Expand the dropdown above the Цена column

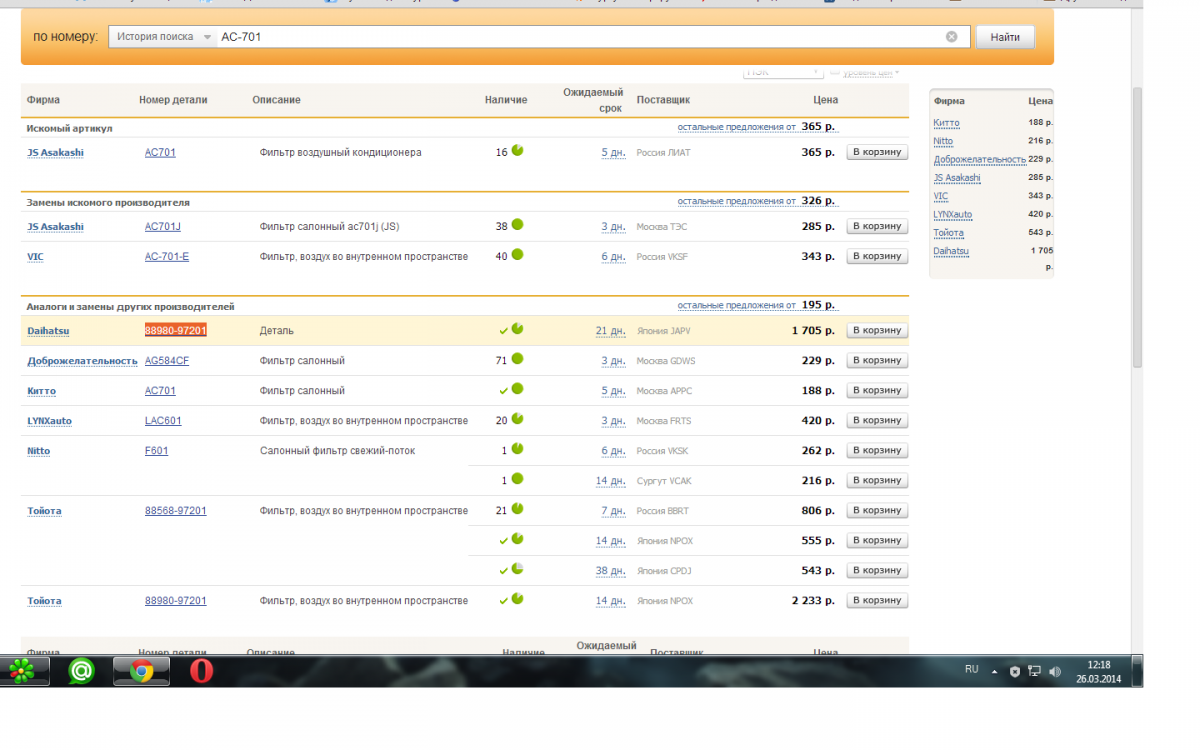tap(783, 72)
